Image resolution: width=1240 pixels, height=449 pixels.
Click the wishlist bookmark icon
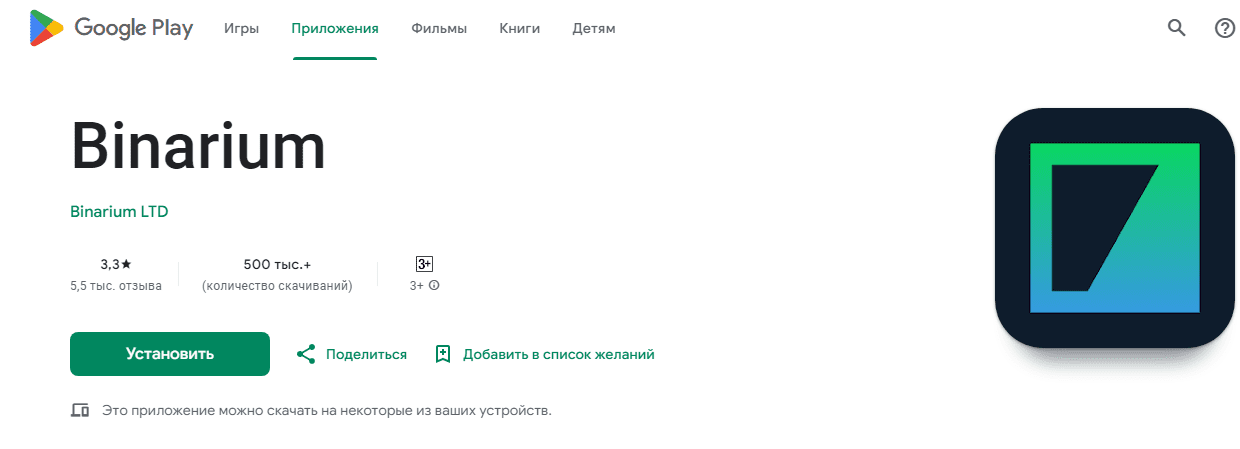pos(443,354)
